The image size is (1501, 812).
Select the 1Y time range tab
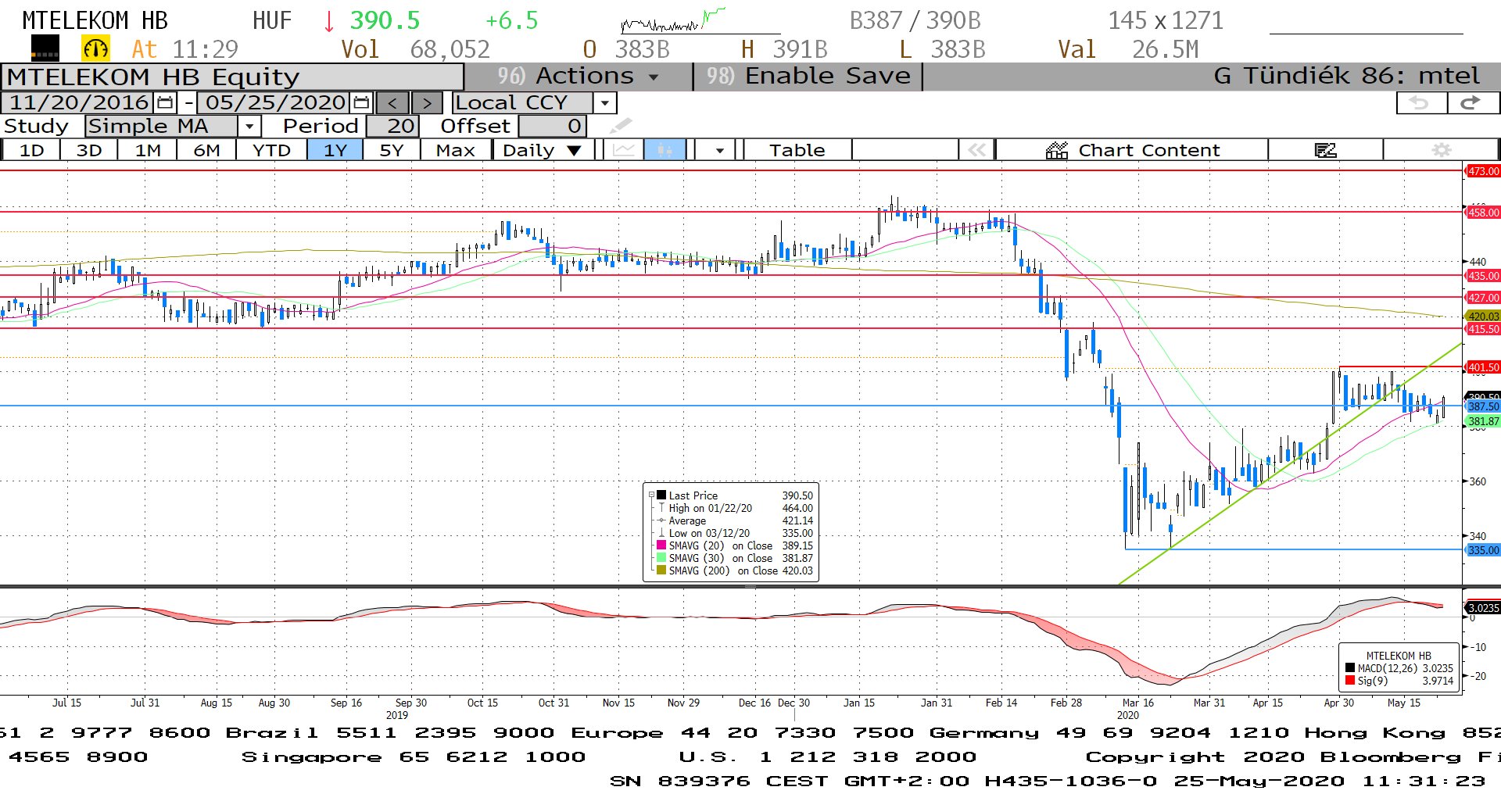click(x=335, y=150)
